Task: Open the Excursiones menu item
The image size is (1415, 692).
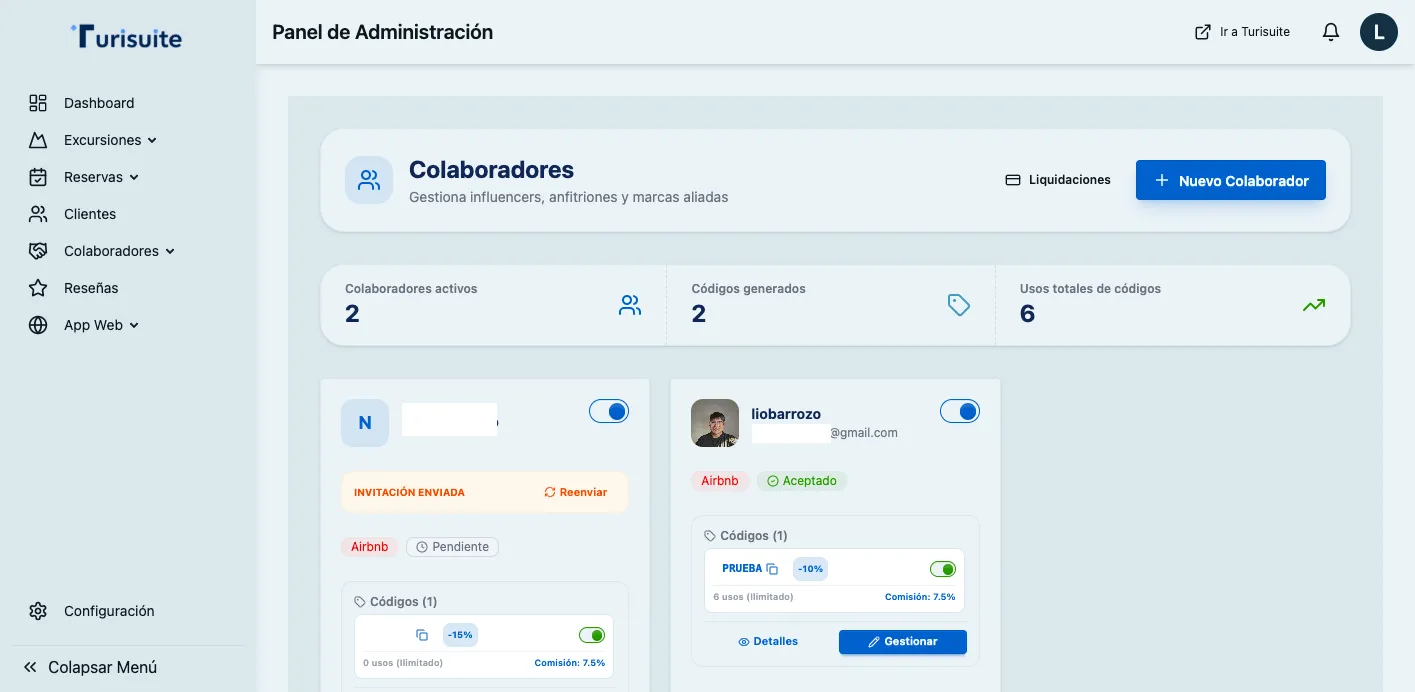Action: click(103, 140)
